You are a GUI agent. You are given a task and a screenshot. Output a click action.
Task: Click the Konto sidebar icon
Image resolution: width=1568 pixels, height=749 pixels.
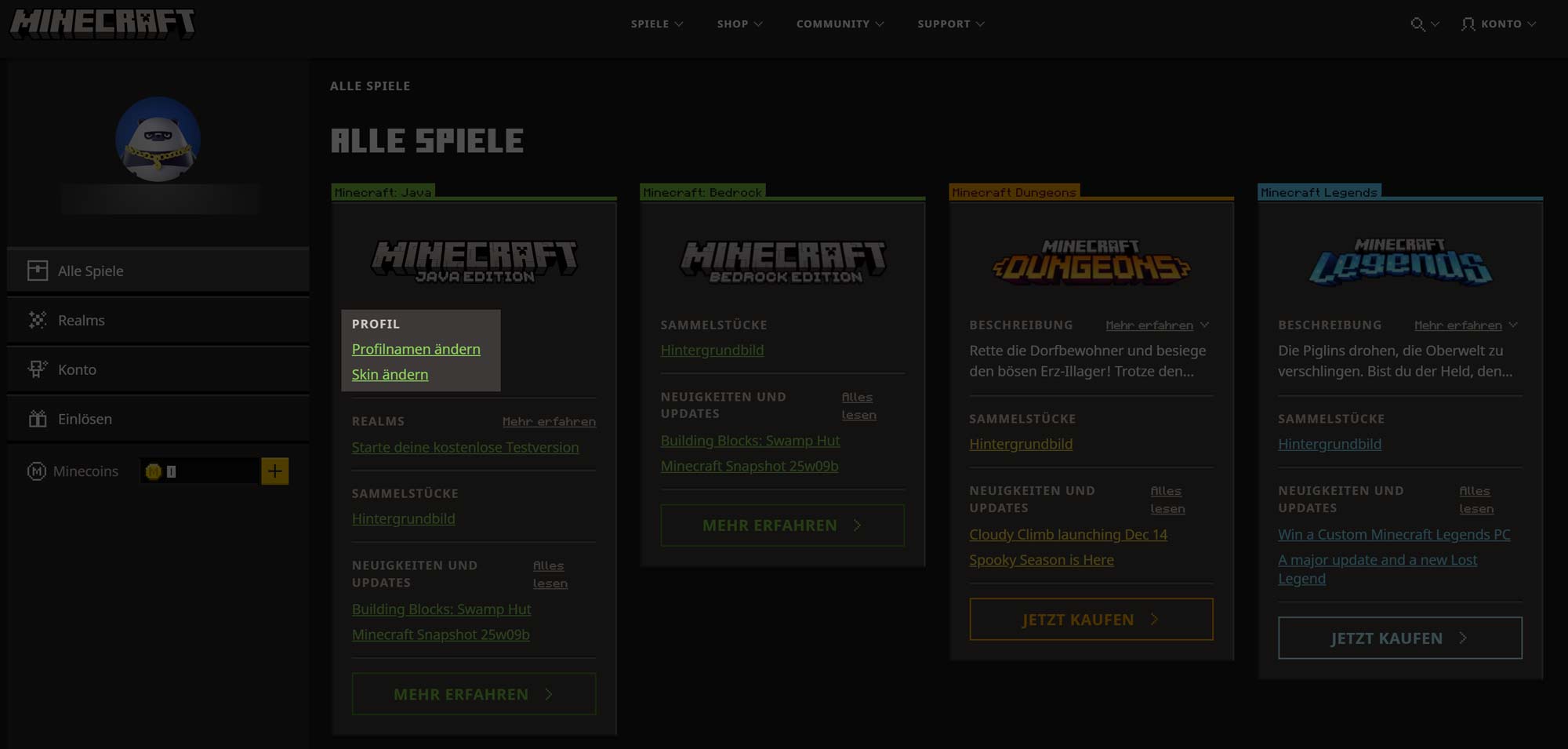coord(38,369)
